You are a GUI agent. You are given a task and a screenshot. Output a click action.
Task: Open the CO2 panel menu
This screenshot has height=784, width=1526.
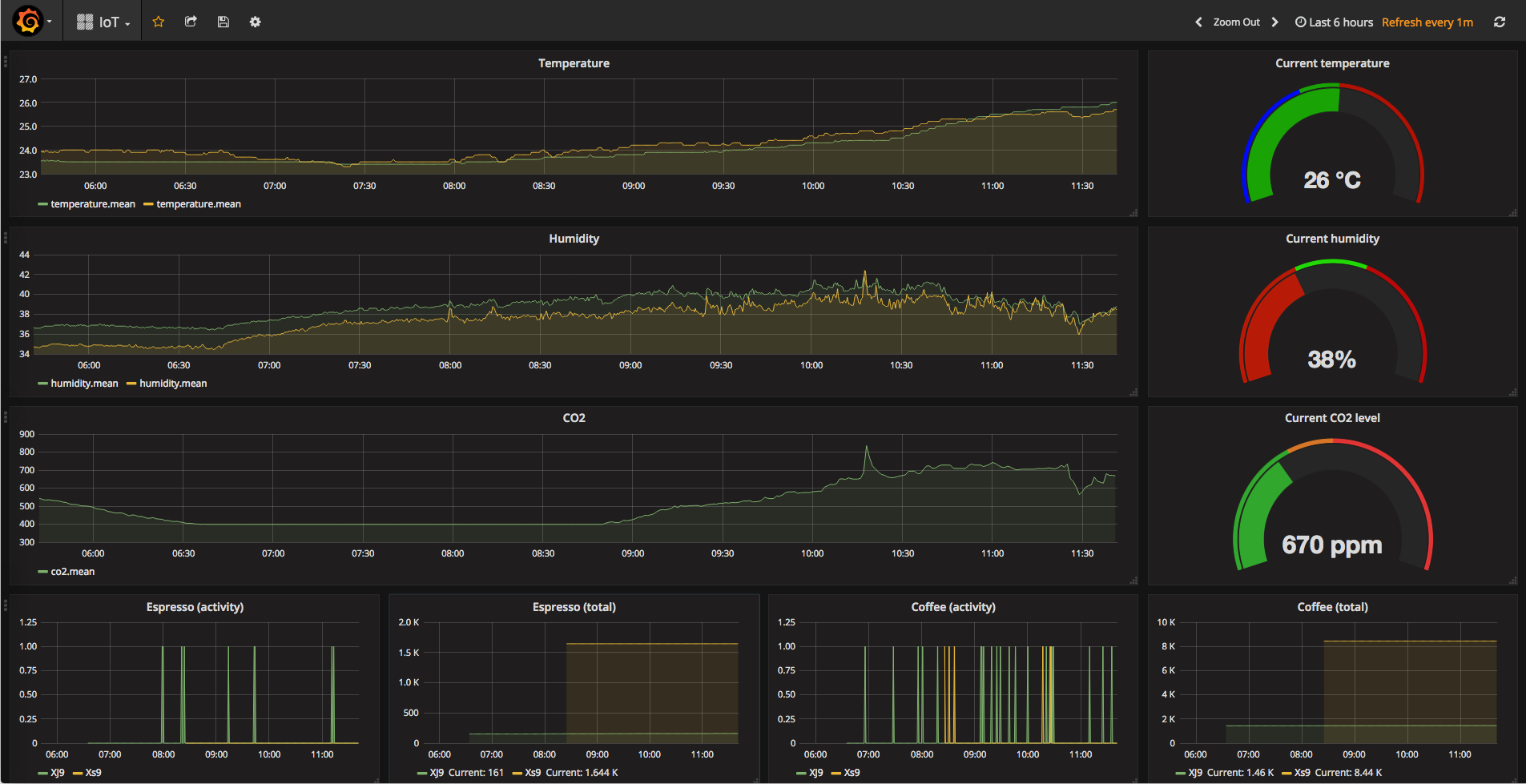tap(574, 417)
